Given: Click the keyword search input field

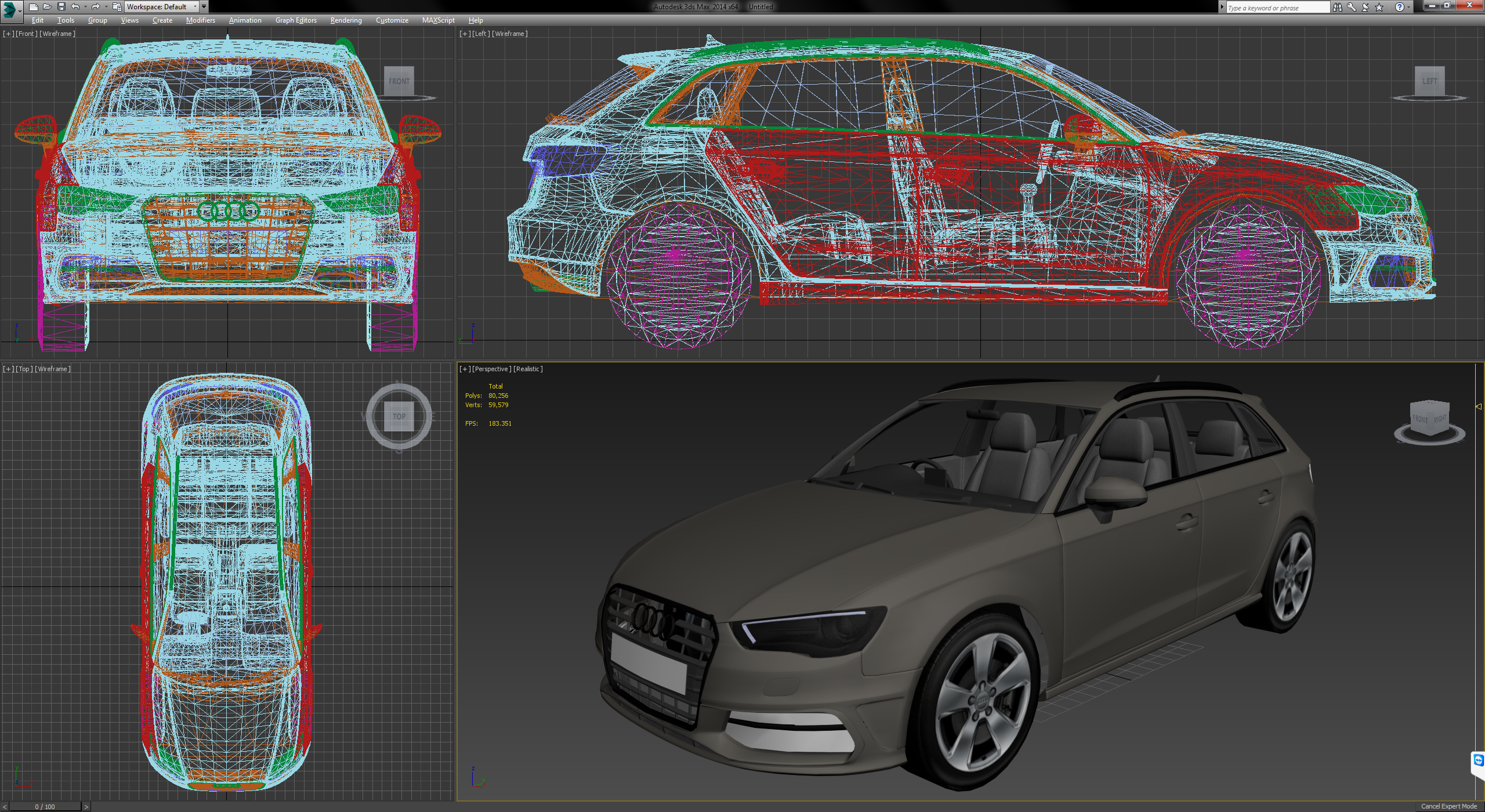Looking at the screenshot, I should 1276,7.
